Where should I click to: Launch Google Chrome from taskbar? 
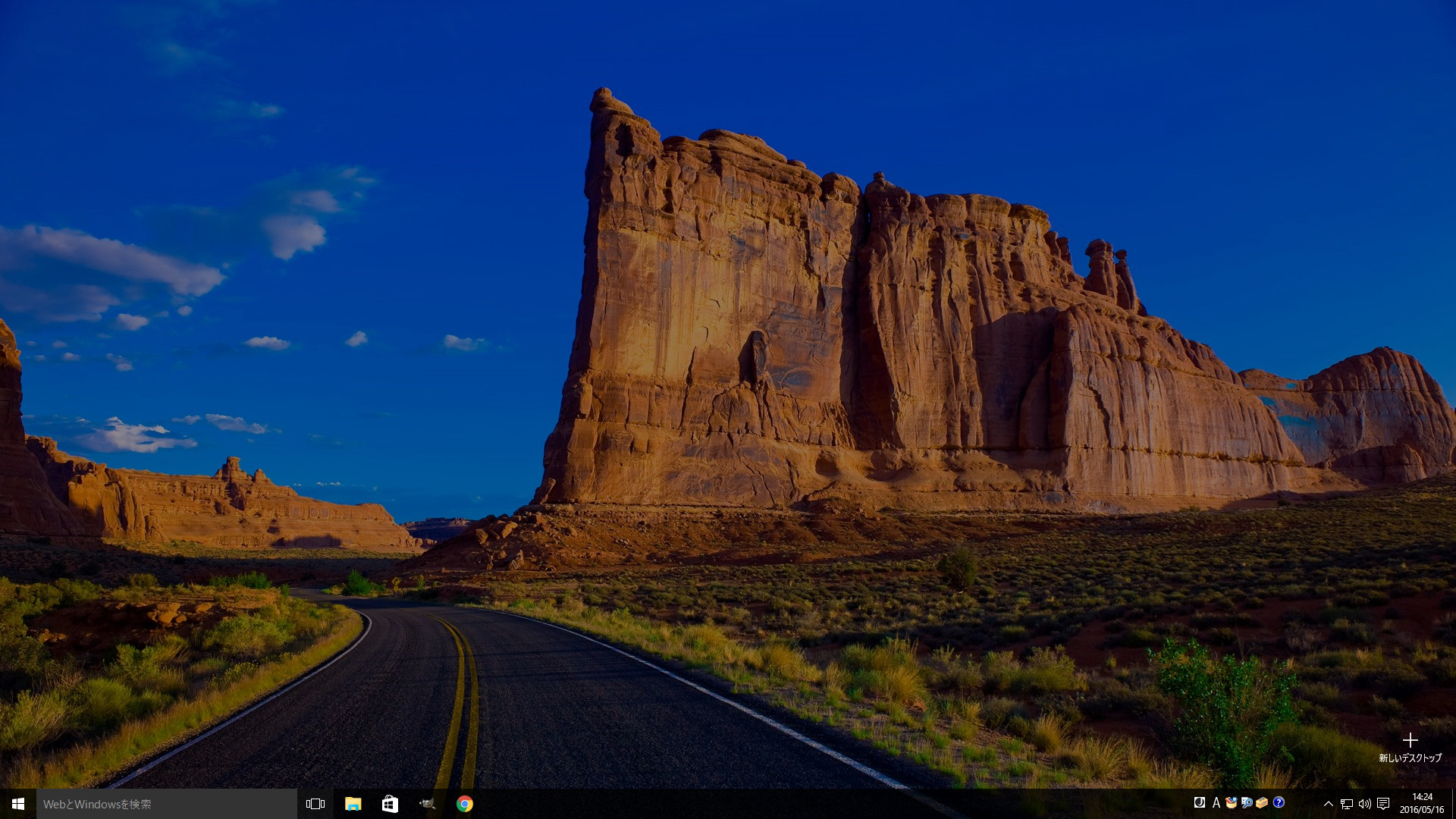coord(465,804)
